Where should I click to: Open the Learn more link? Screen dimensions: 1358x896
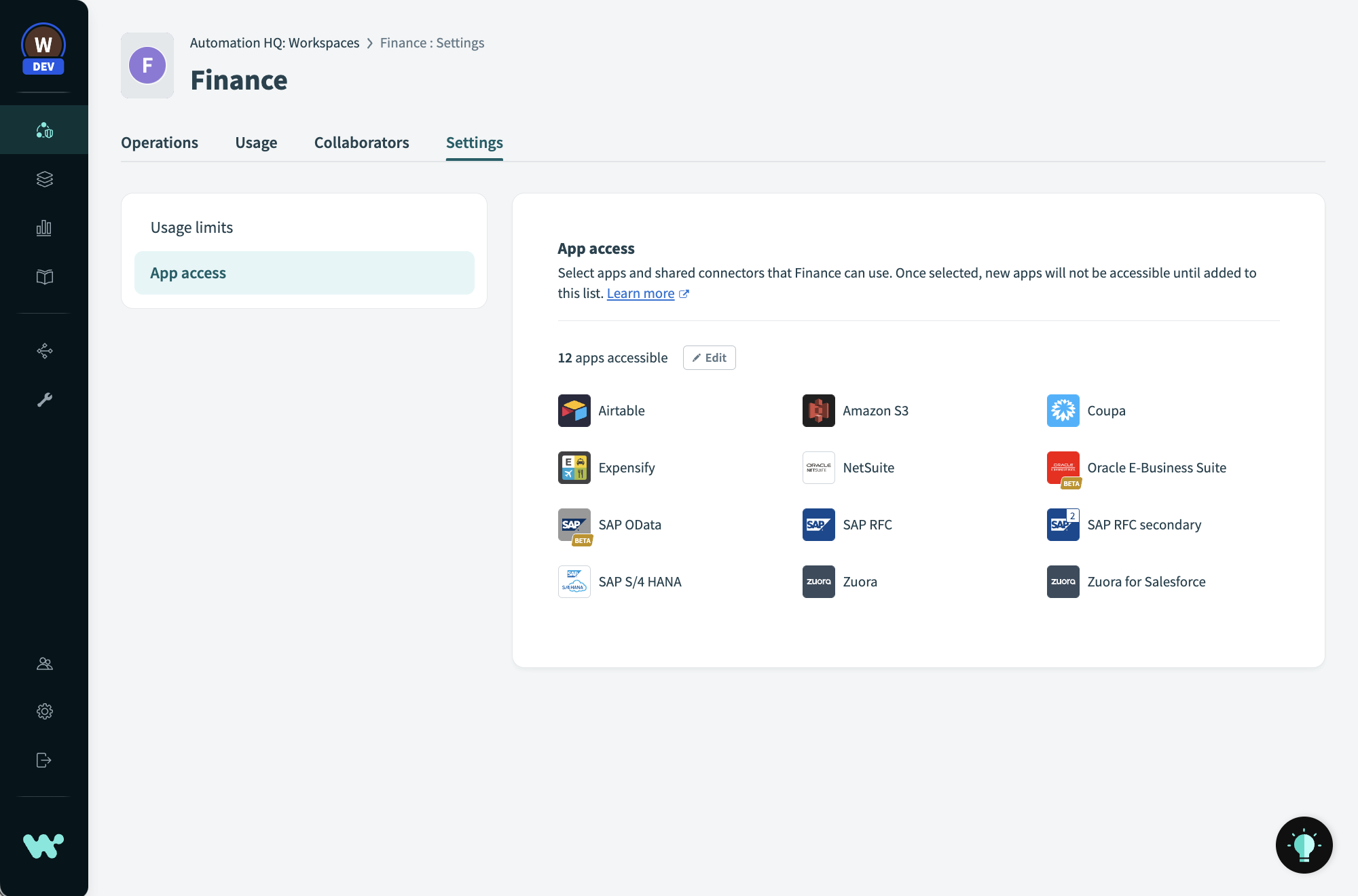pyautogui.click(x=640, y=293)
